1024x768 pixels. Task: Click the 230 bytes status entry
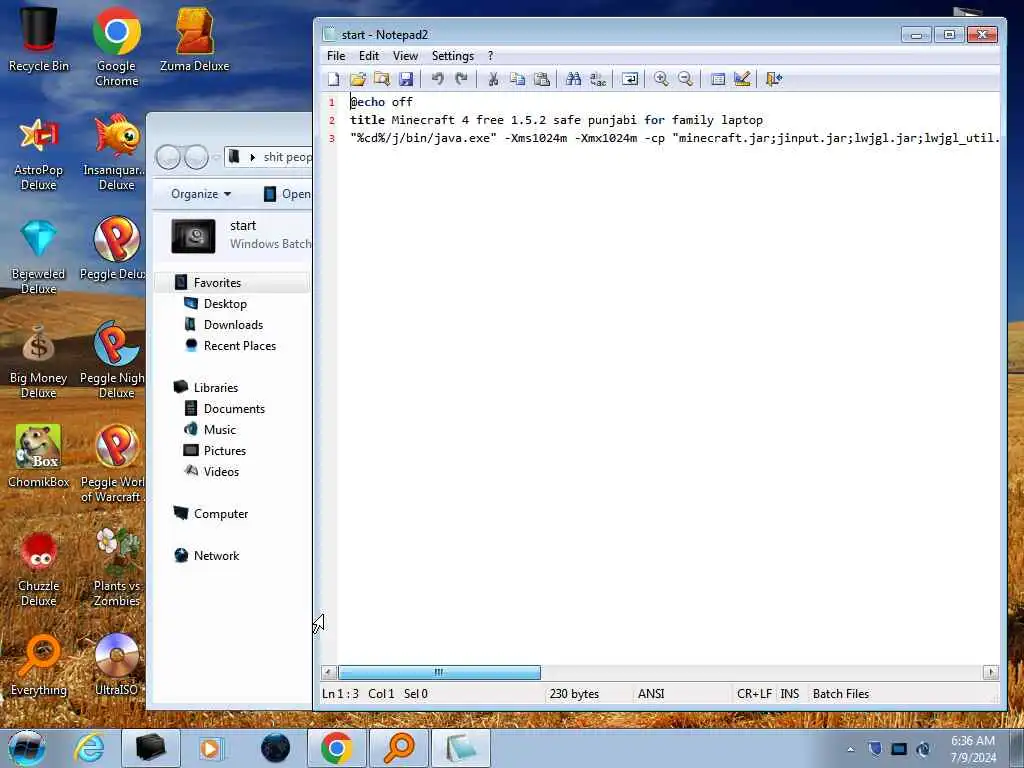[574, 694]
